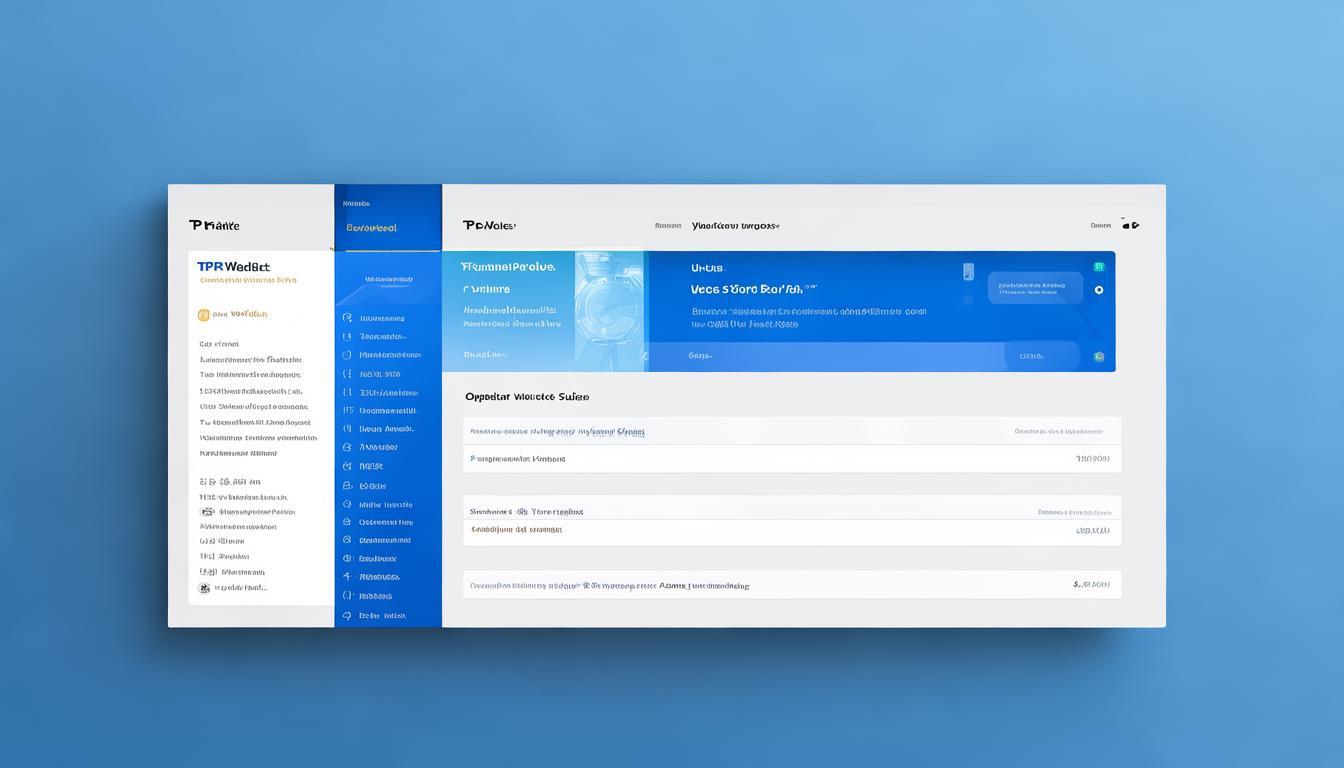Viewport: 1344px width, 768px height.
Task: Click the first icon in the blue sidebar
Action: pyautogui.click(x=347, y=318)
